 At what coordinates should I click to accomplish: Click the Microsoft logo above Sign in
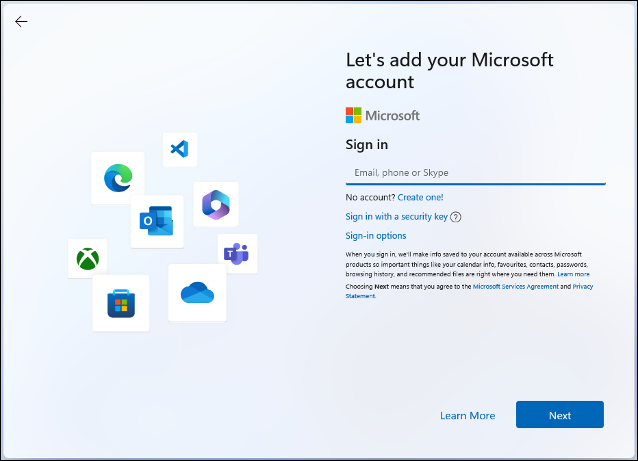382,115
